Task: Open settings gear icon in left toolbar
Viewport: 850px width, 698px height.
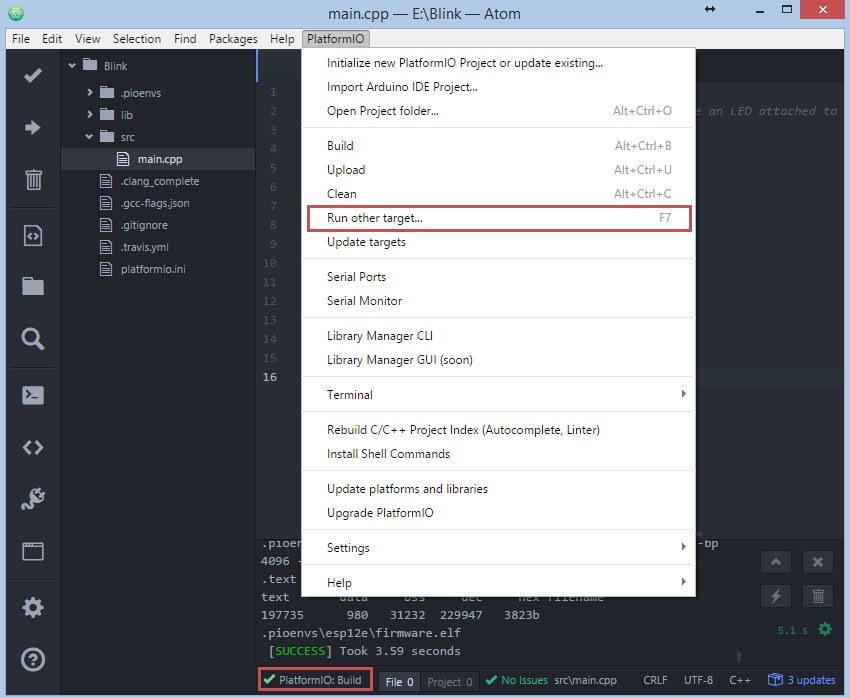Action: point(33,607)
